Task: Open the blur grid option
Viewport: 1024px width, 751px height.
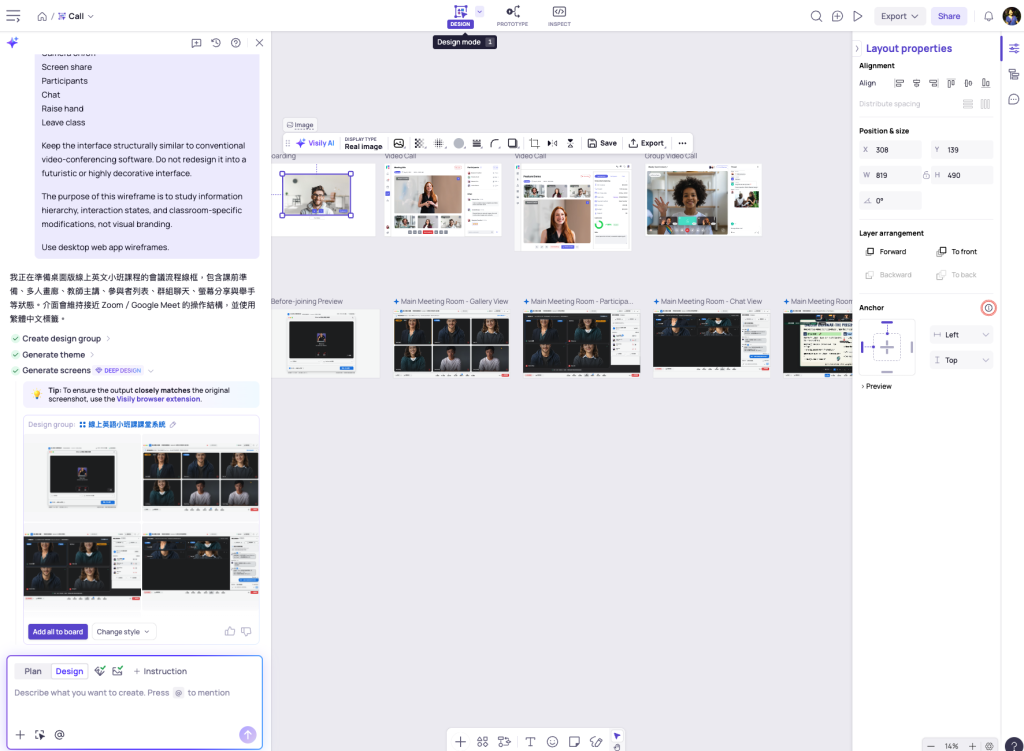Action: point(439,143)
